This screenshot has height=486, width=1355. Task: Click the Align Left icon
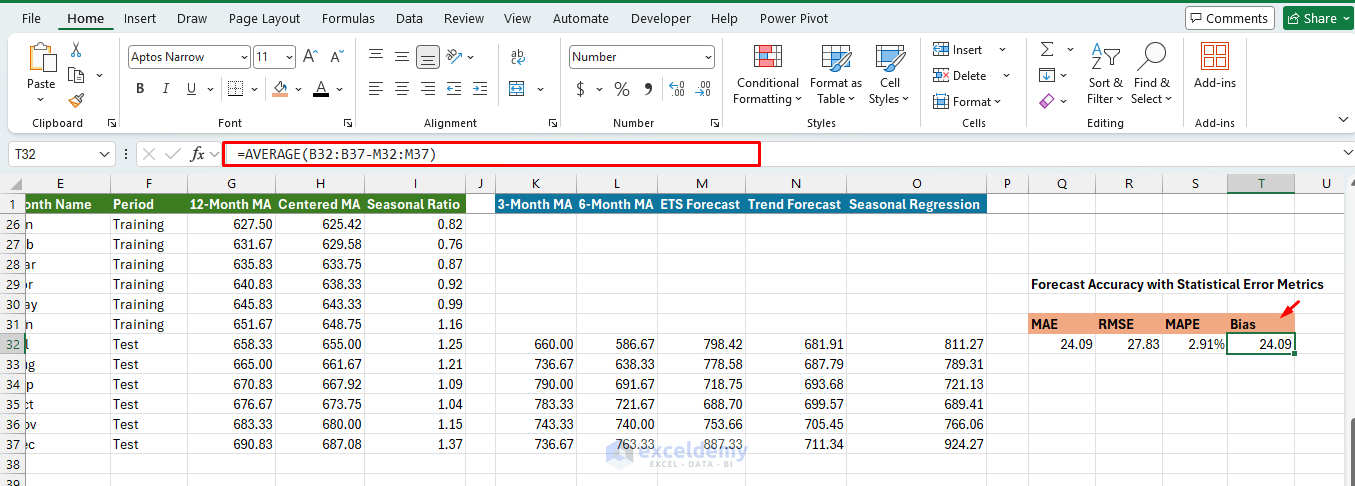click(x=376, y=89)
